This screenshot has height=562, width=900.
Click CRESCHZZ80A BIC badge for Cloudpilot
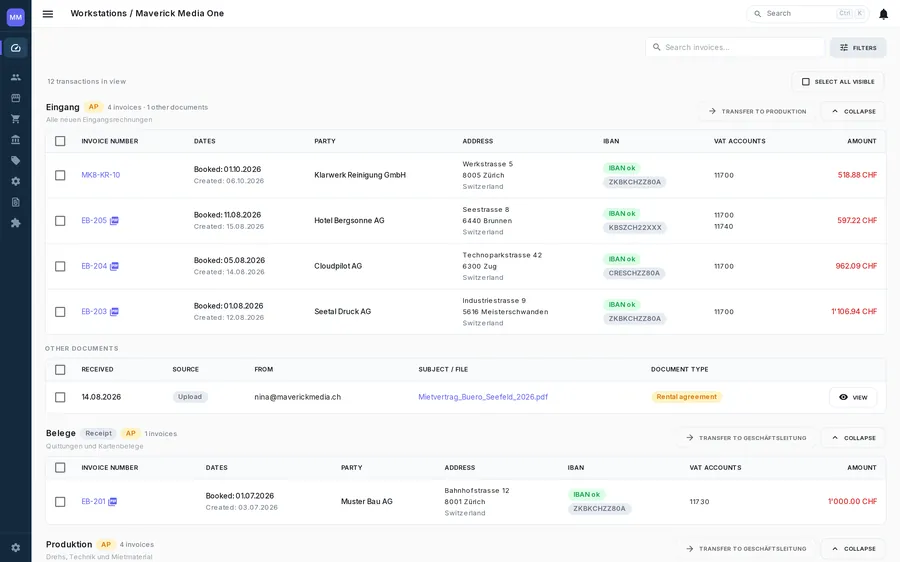634,273
